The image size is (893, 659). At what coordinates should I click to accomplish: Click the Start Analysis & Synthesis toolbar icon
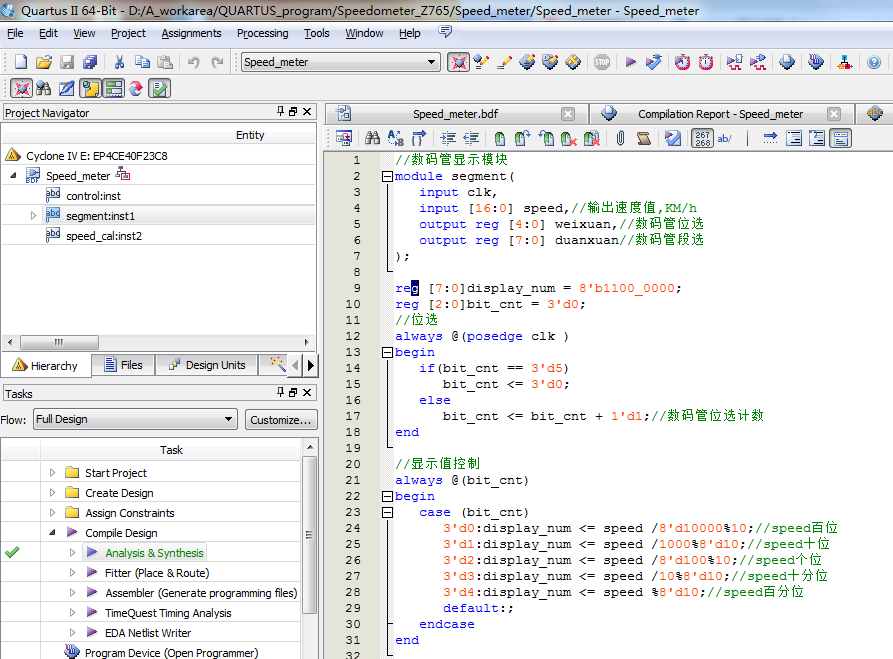pyautogui.click(x=654, y=62)
